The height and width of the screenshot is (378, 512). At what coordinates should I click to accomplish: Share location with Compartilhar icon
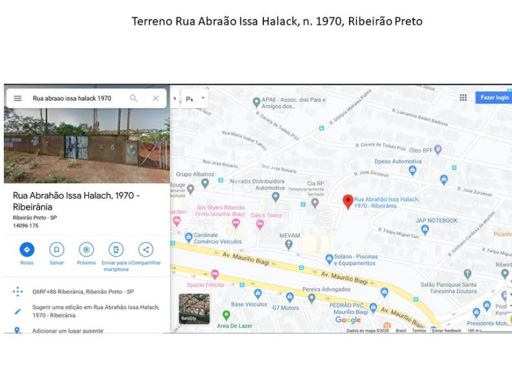pos(146,249)
